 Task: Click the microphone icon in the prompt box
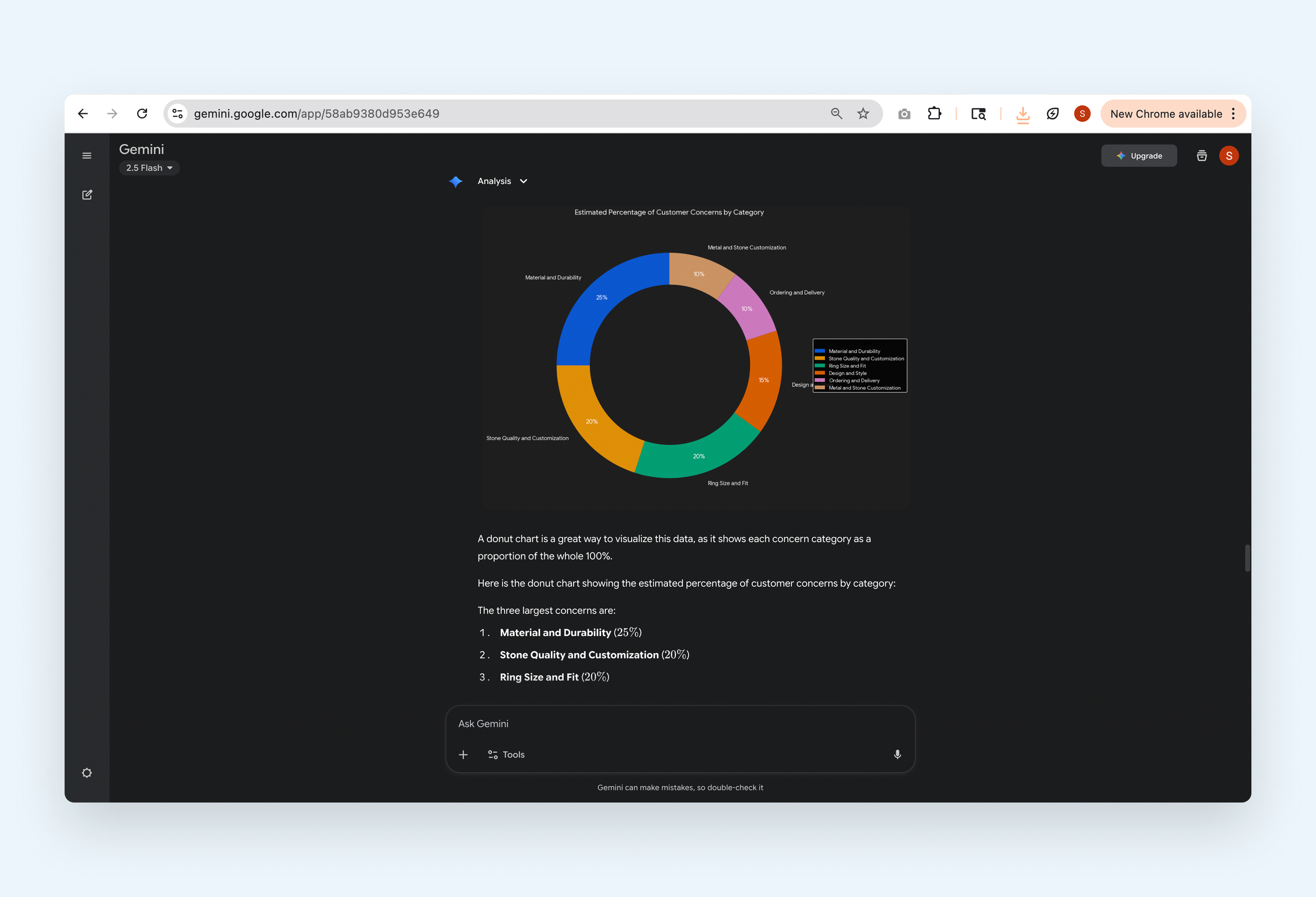pyautogui.click(x=897, y=754)
